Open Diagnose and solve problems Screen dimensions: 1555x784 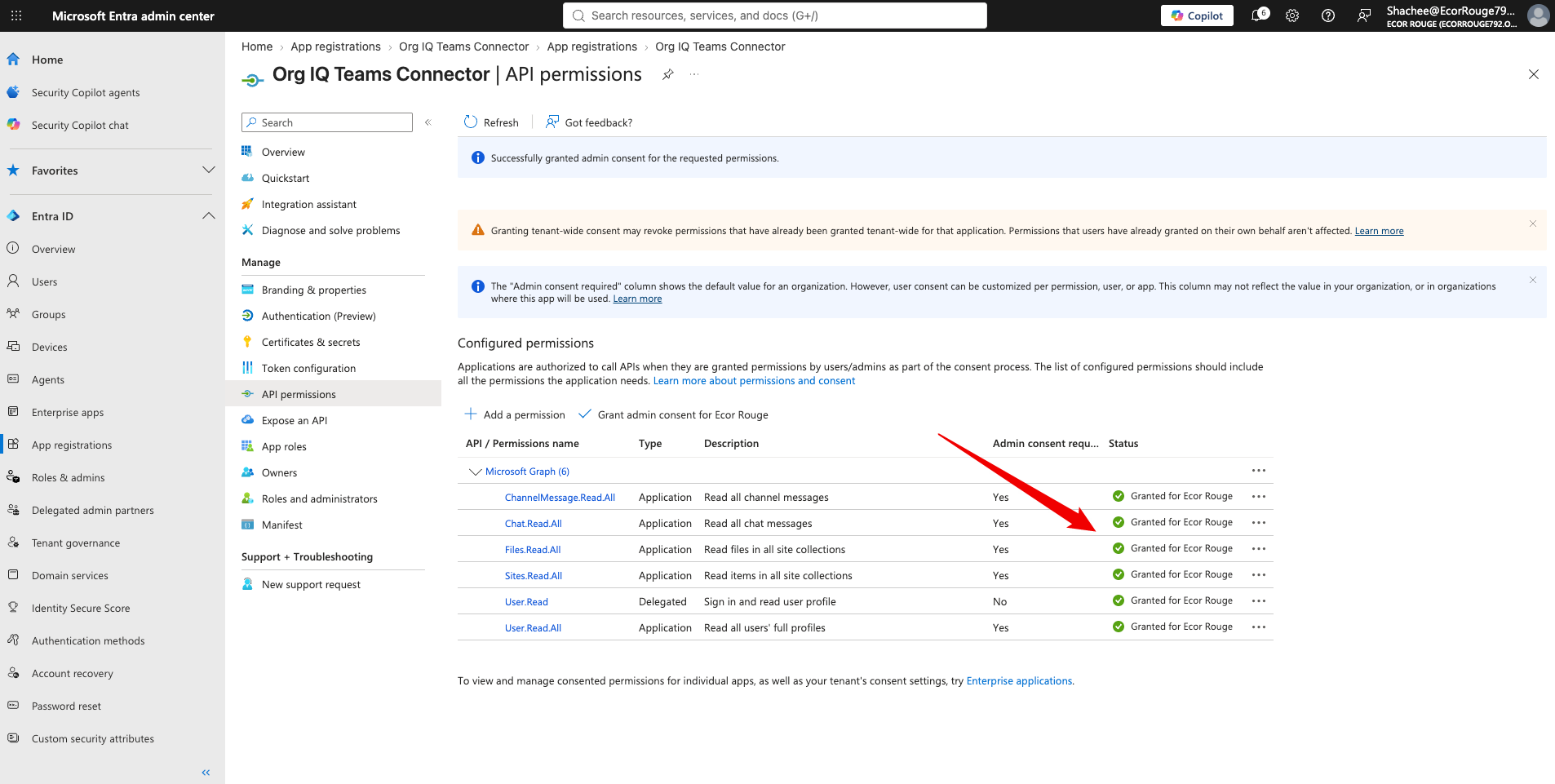click(330, 230)
